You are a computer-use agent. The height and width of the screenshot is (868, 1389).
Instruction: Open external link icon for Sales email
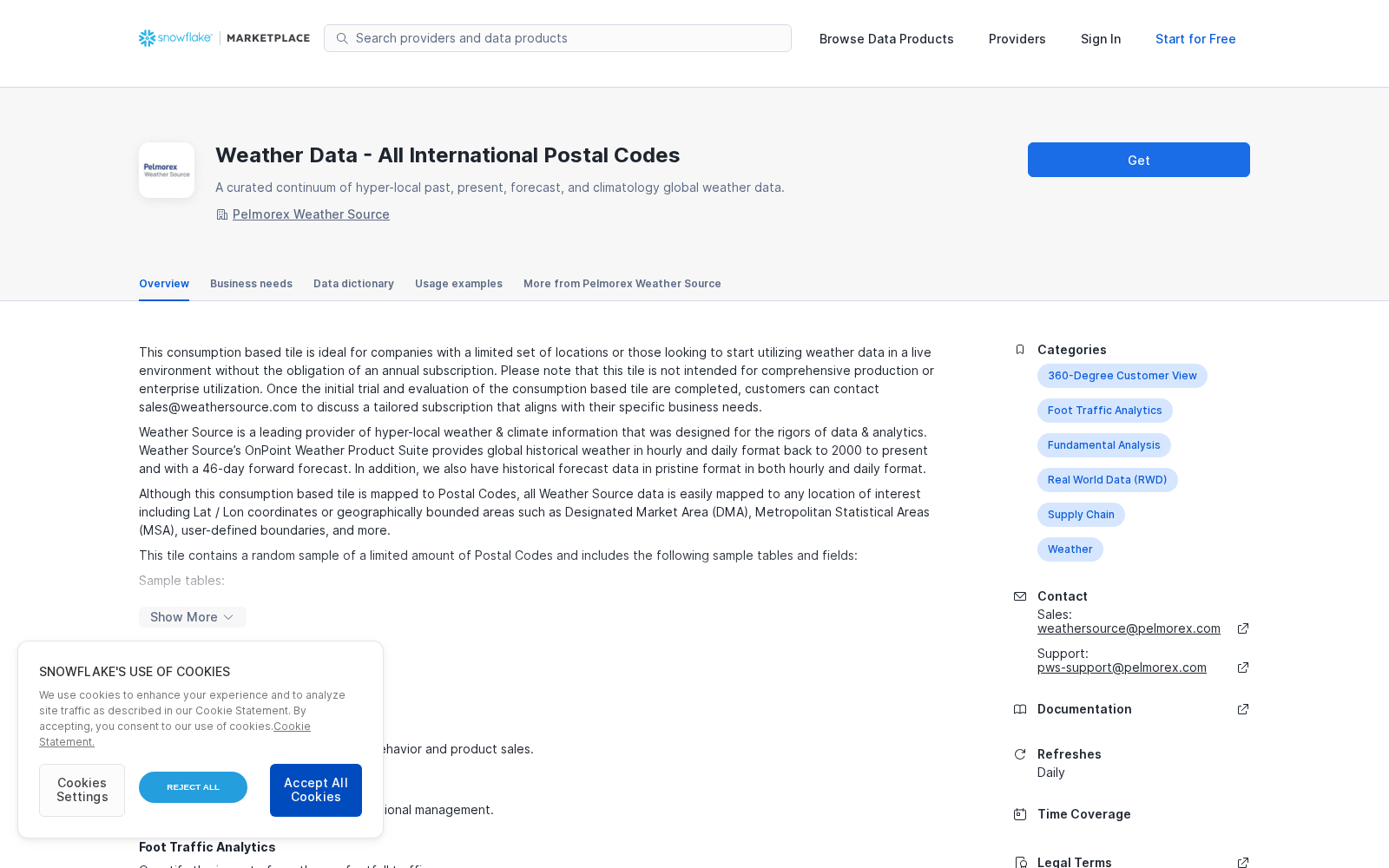click(x=1243, y=628)
